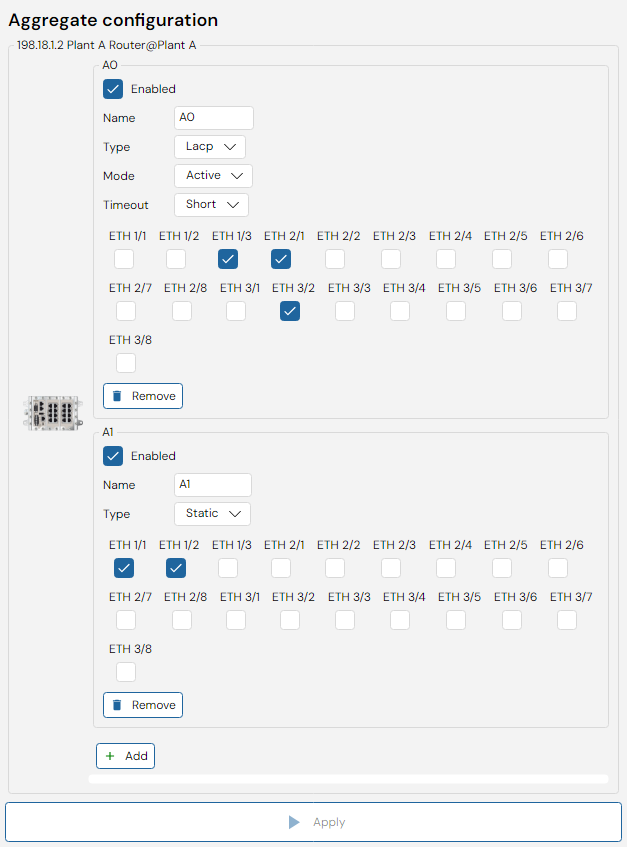The width and height of the screenshot is (627, 847).
Task: Uncheck ETH 1/1 in the A1 group
Action: coord(124,568)
